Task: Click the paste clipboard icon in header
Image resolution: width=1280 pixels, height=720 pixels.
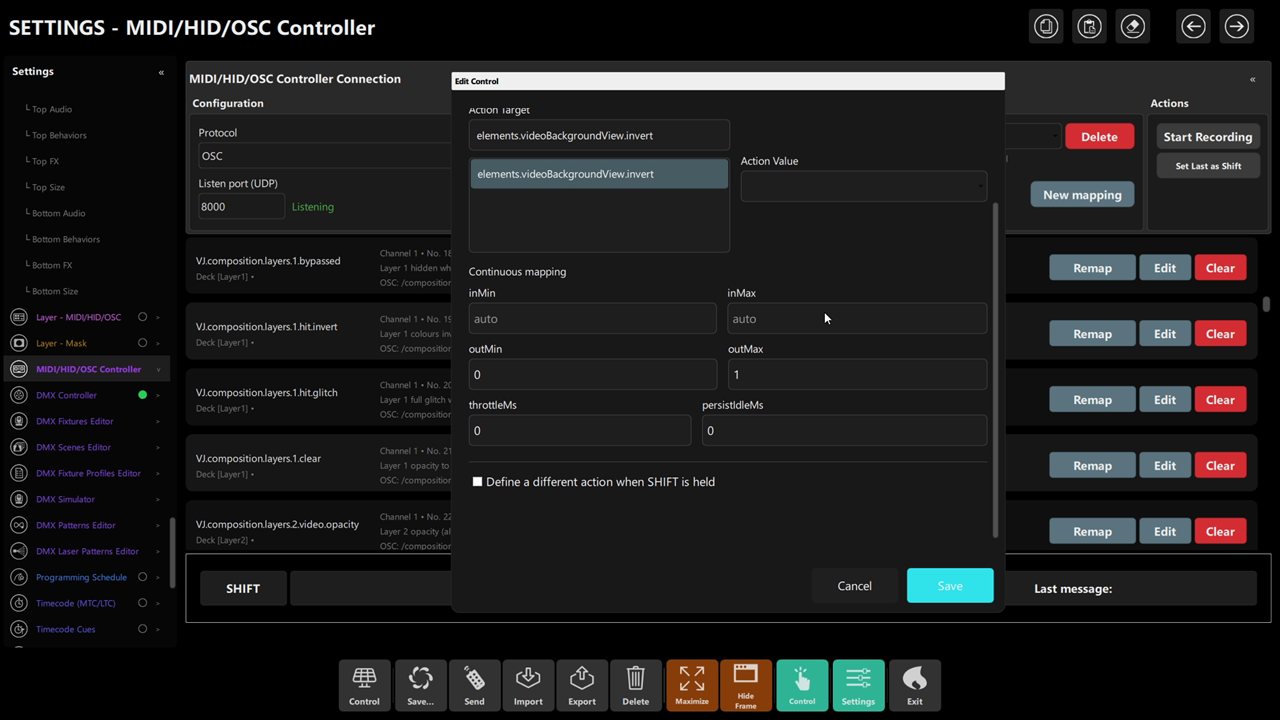Action: pos(1089,27)
